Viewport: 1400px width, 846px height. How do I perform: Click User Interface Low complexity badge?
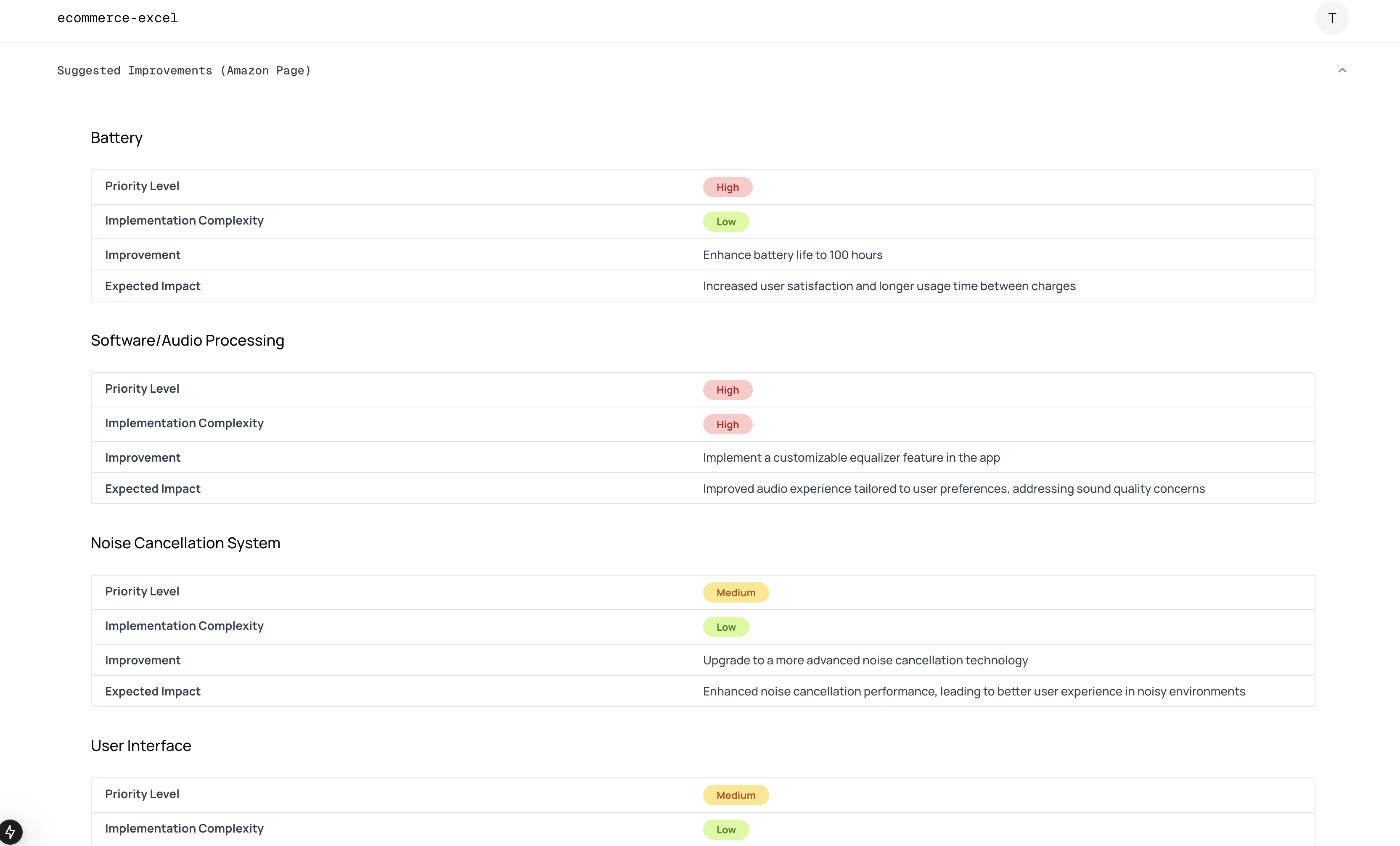(x=725, y=830)
